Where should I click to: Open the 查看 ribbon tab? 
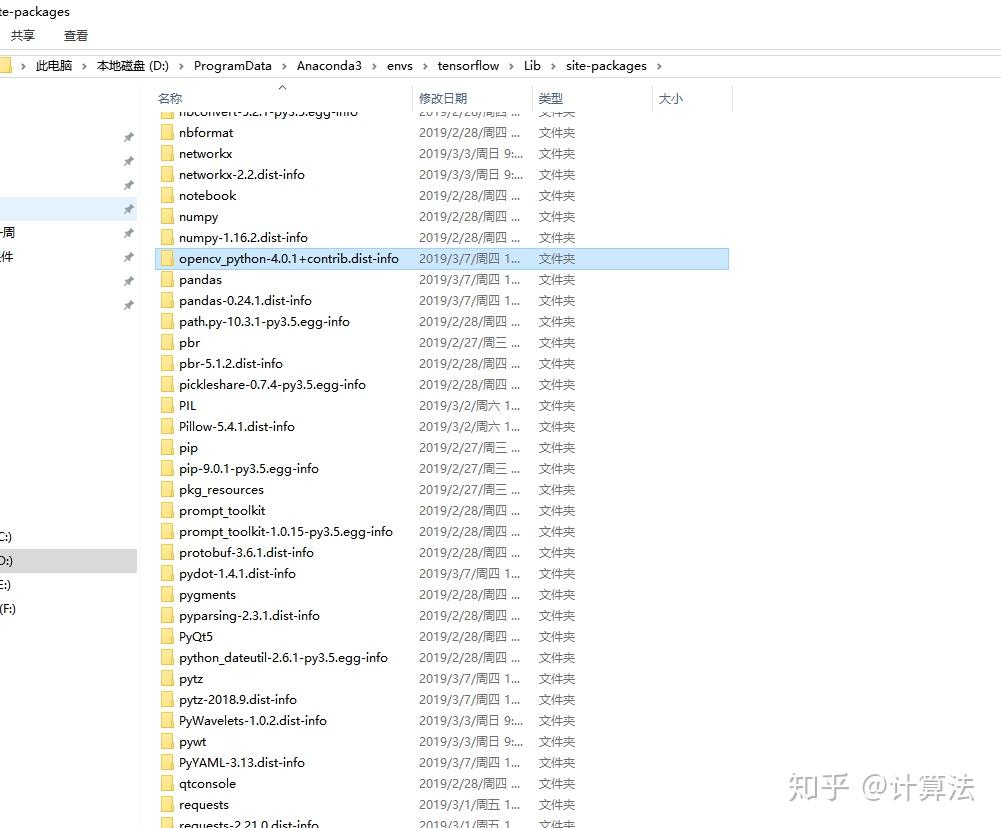tap(75, 36)
